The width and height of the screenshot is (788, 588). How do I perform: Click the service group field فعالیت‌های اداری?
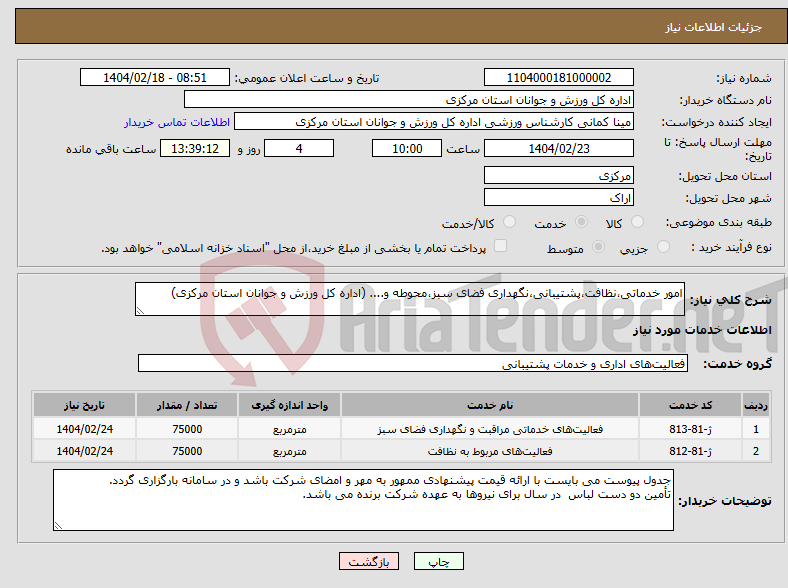pyautogui.click(x=413, y=363)
